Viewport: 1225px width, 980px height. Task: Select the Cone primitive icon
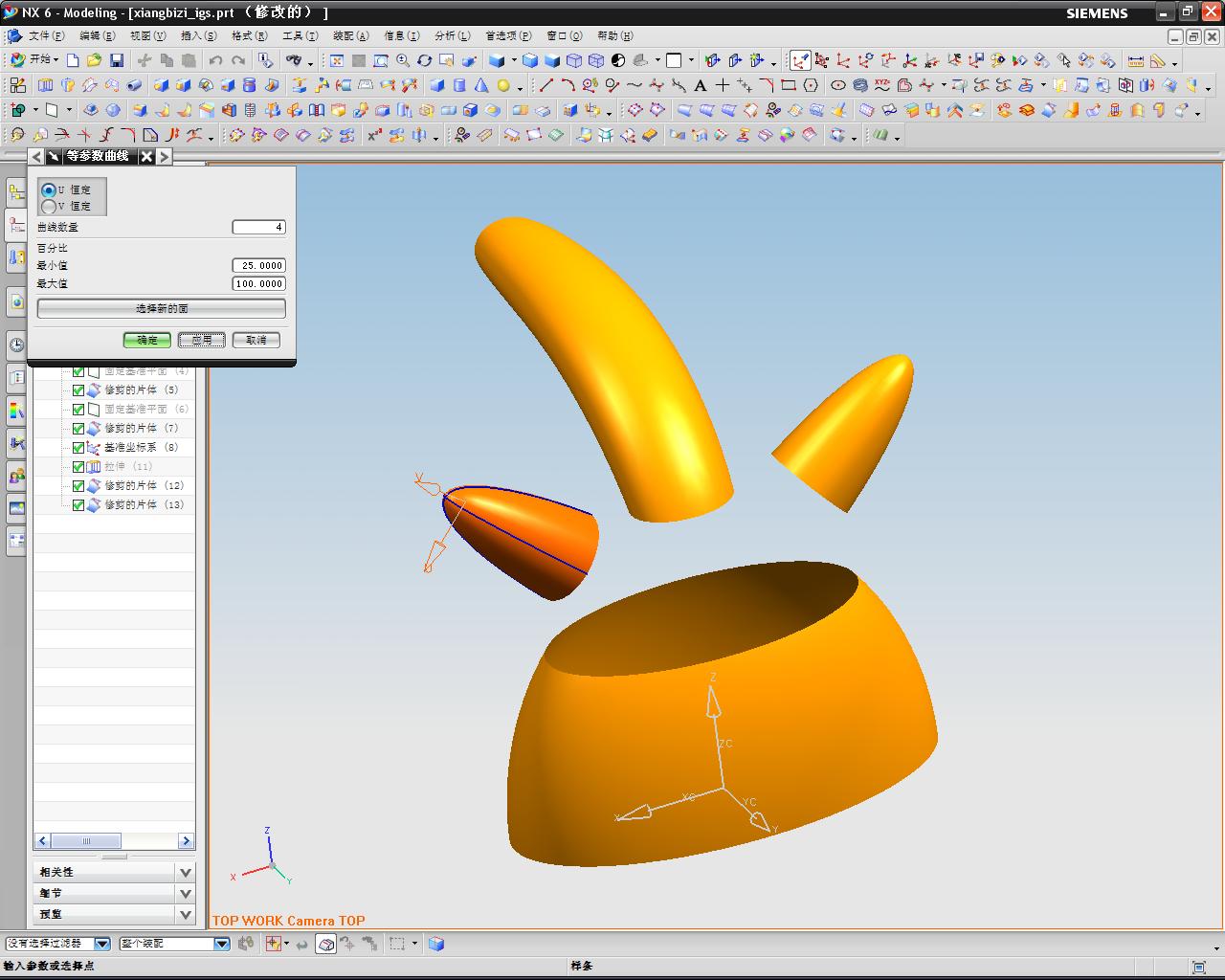coord(481,85)
